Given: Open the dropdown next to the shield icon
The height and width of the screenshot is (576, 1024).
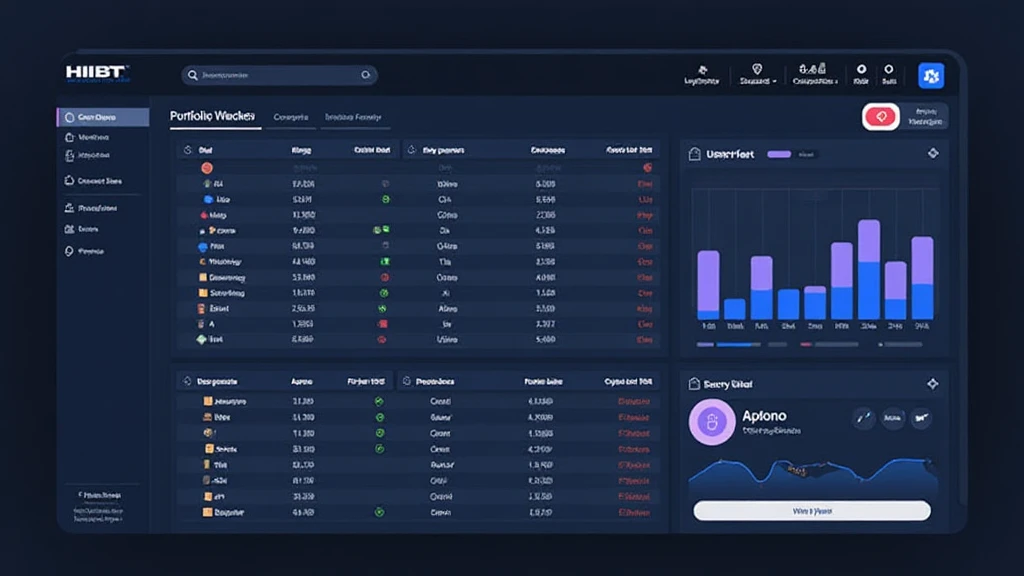Looking at the screenshot, I should [x=775, y=81].
